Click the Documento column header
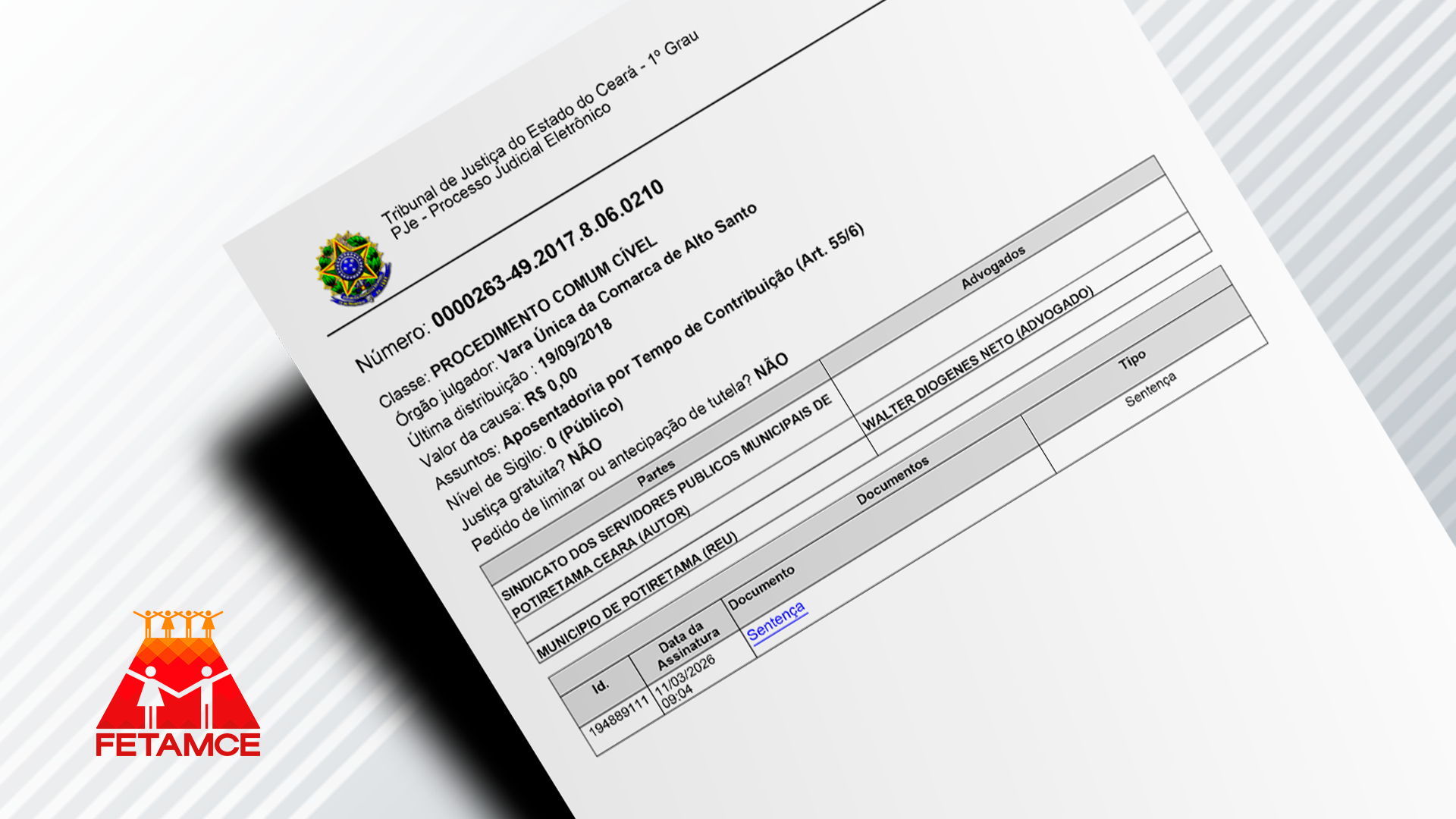 761,588
